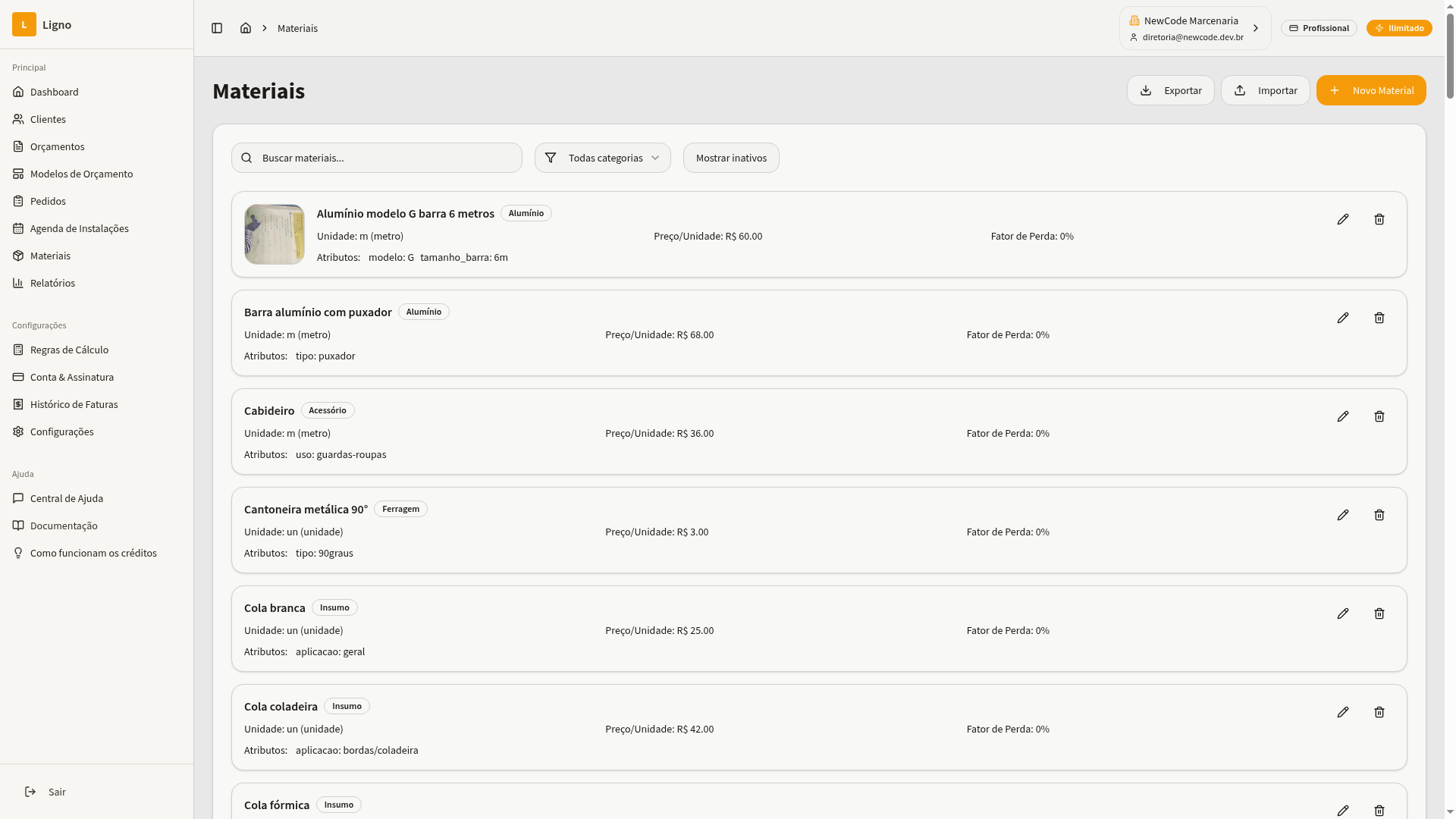Open Como funcionam os créditos
Screen dimensions: 1456x819
pos(96,553)
